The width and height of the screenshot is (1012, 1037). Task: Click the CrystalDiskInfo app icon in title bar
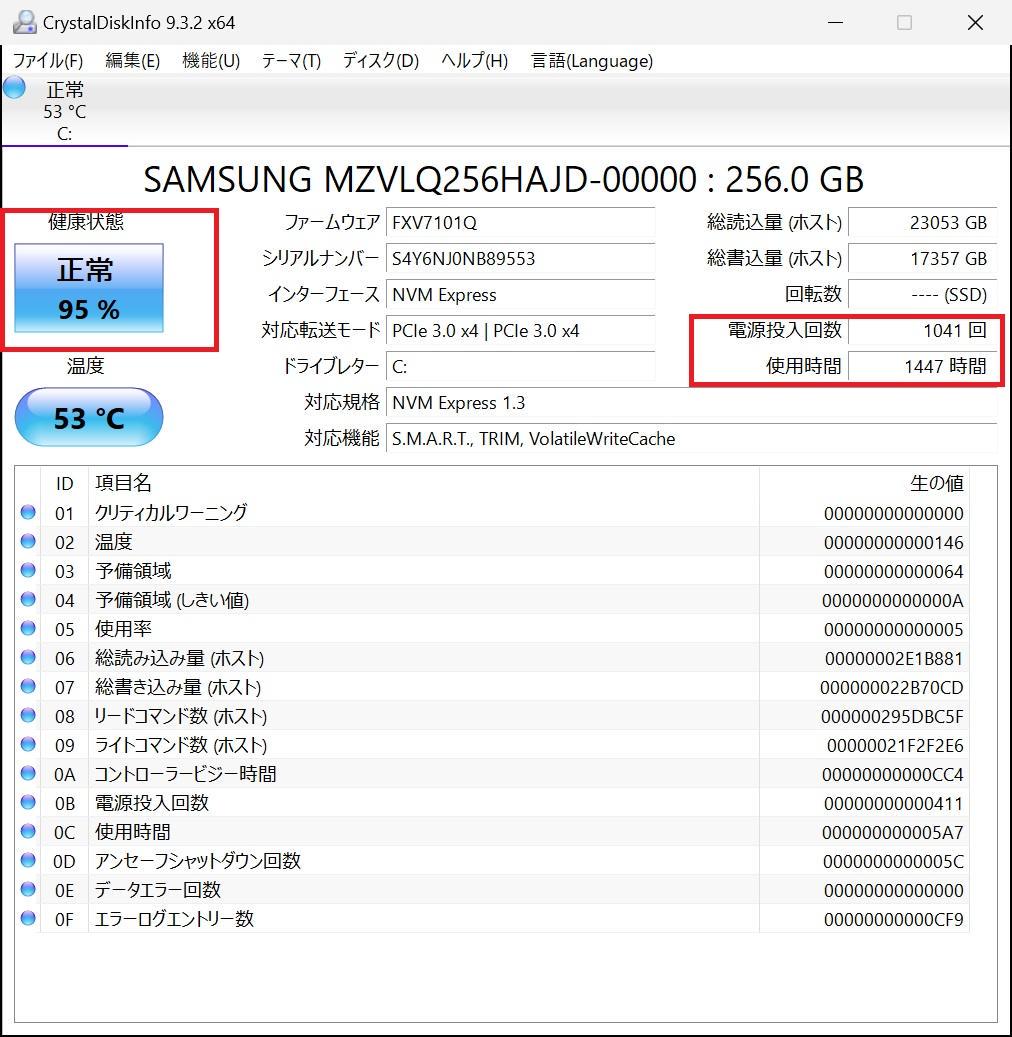24,22
